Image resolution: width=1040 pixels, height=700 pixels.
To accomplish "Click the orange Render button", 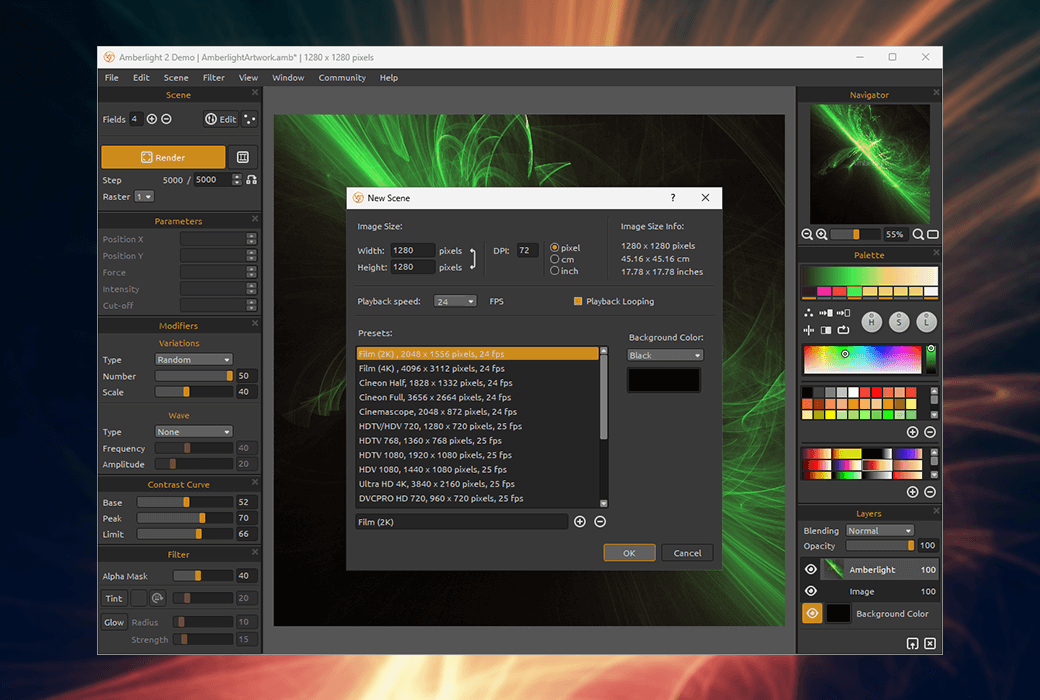I will click(163, 157).
